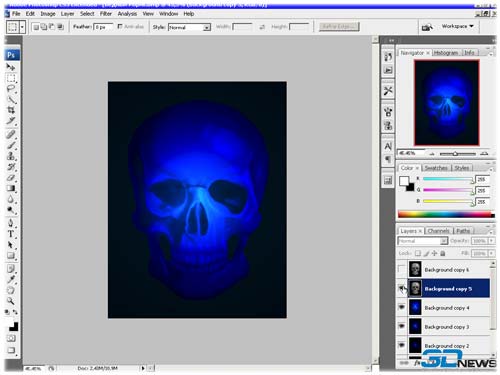This screenshot has width=500, height=375.
Task: Select the Notes tool
Action: [11, 269]
